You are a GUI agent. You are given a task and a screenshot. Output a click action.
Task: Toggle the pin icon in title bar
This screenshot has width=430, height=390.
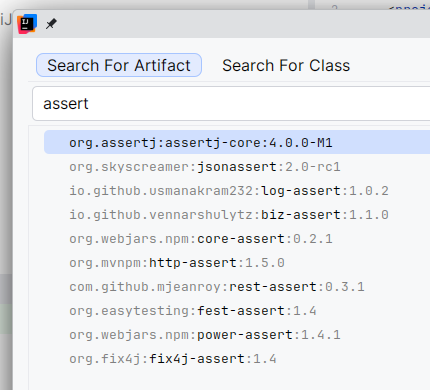point(51,24)
